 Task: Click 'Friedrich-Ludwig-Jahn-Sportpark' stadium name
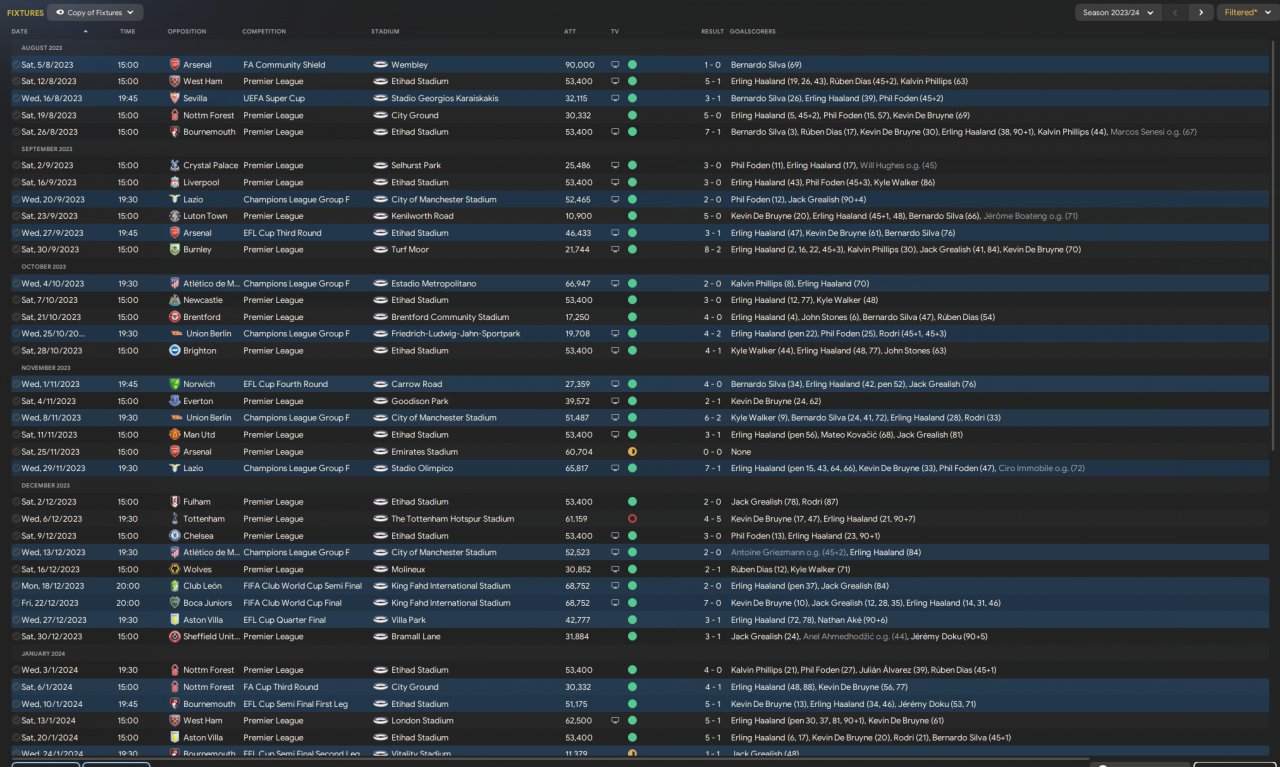(456, 334)
